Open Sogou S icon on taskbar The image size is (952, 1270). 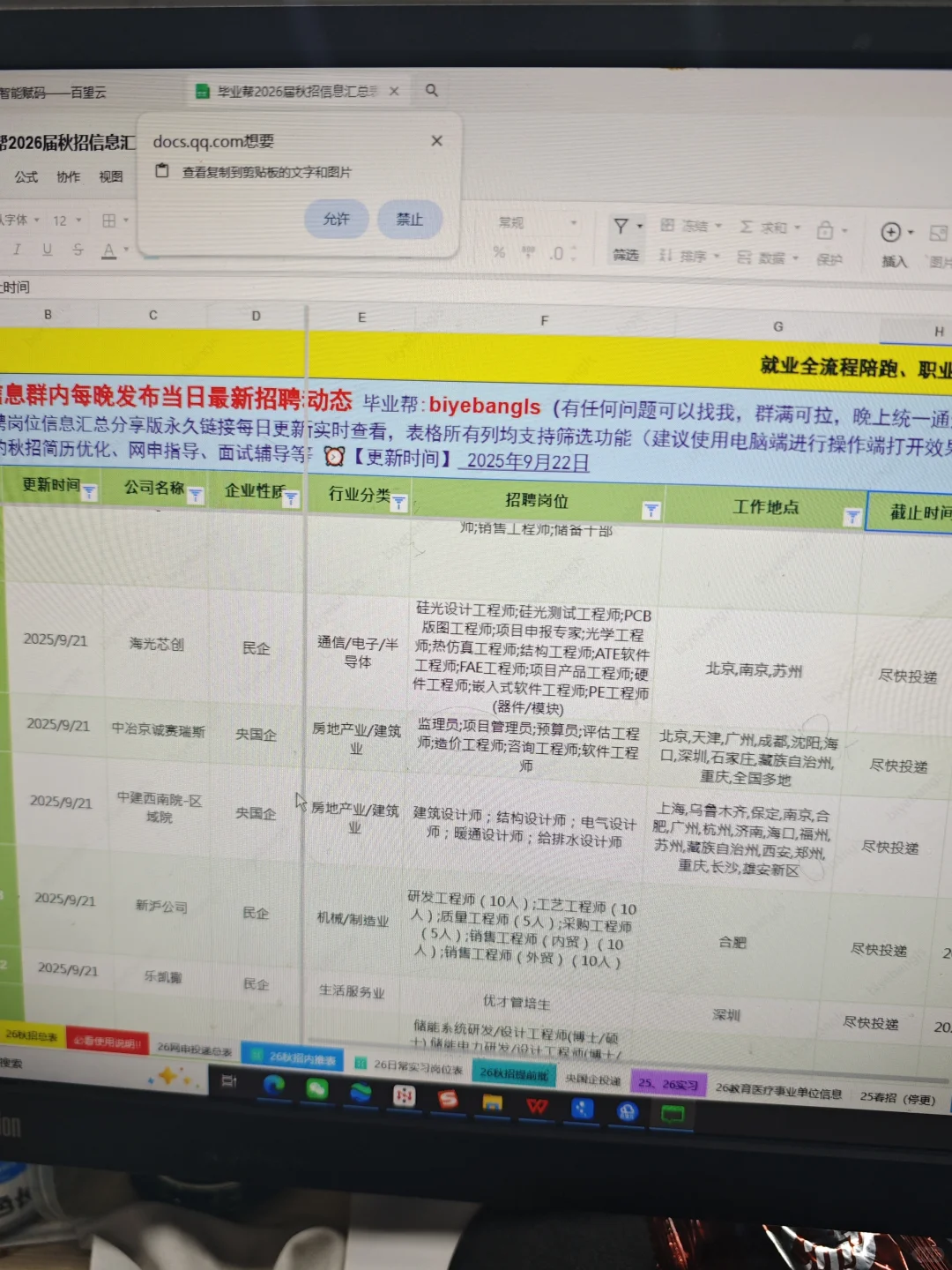[x=448, y=1099]
